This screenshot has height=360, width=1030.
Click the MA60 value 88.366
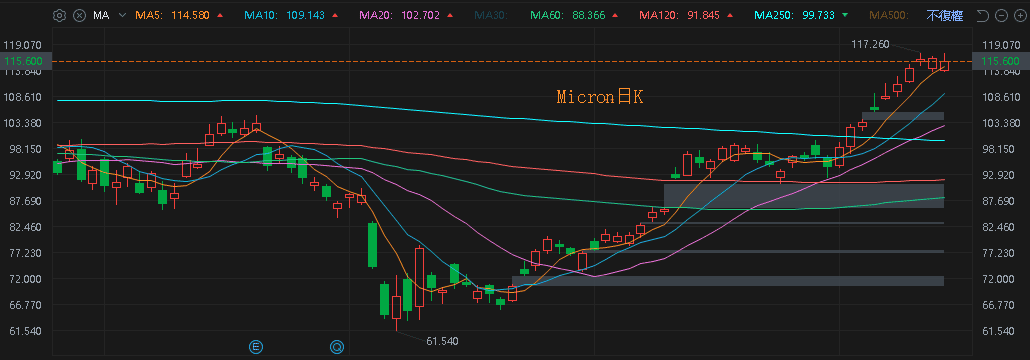click(x=589, y=15)
